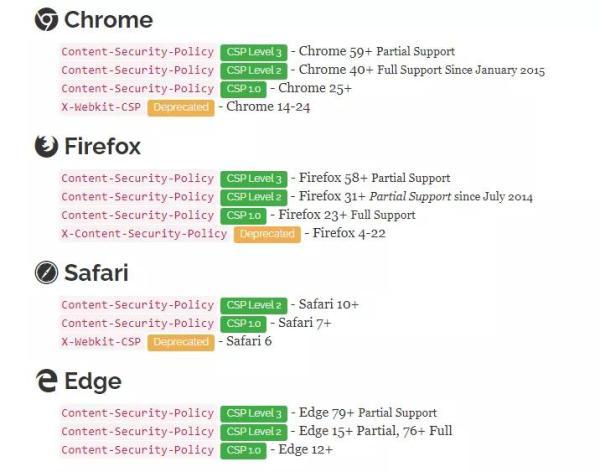The width and height of the screenshot is (600, 472).
Task: Click the Deprecated badge next to Firefox 4-22
Action: (x=267, y=234)
